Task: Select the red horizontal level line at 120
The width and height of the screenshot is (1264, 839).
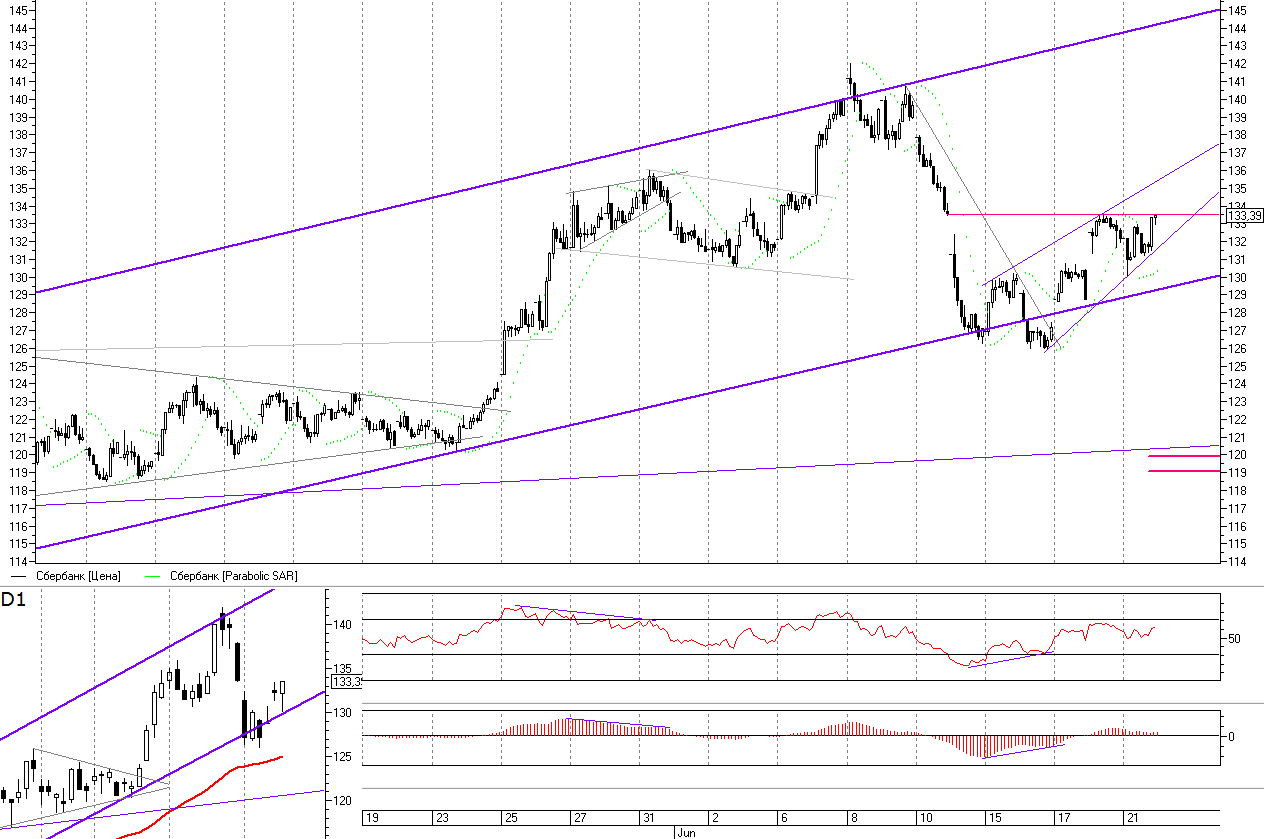Action: click(1184, 456)
